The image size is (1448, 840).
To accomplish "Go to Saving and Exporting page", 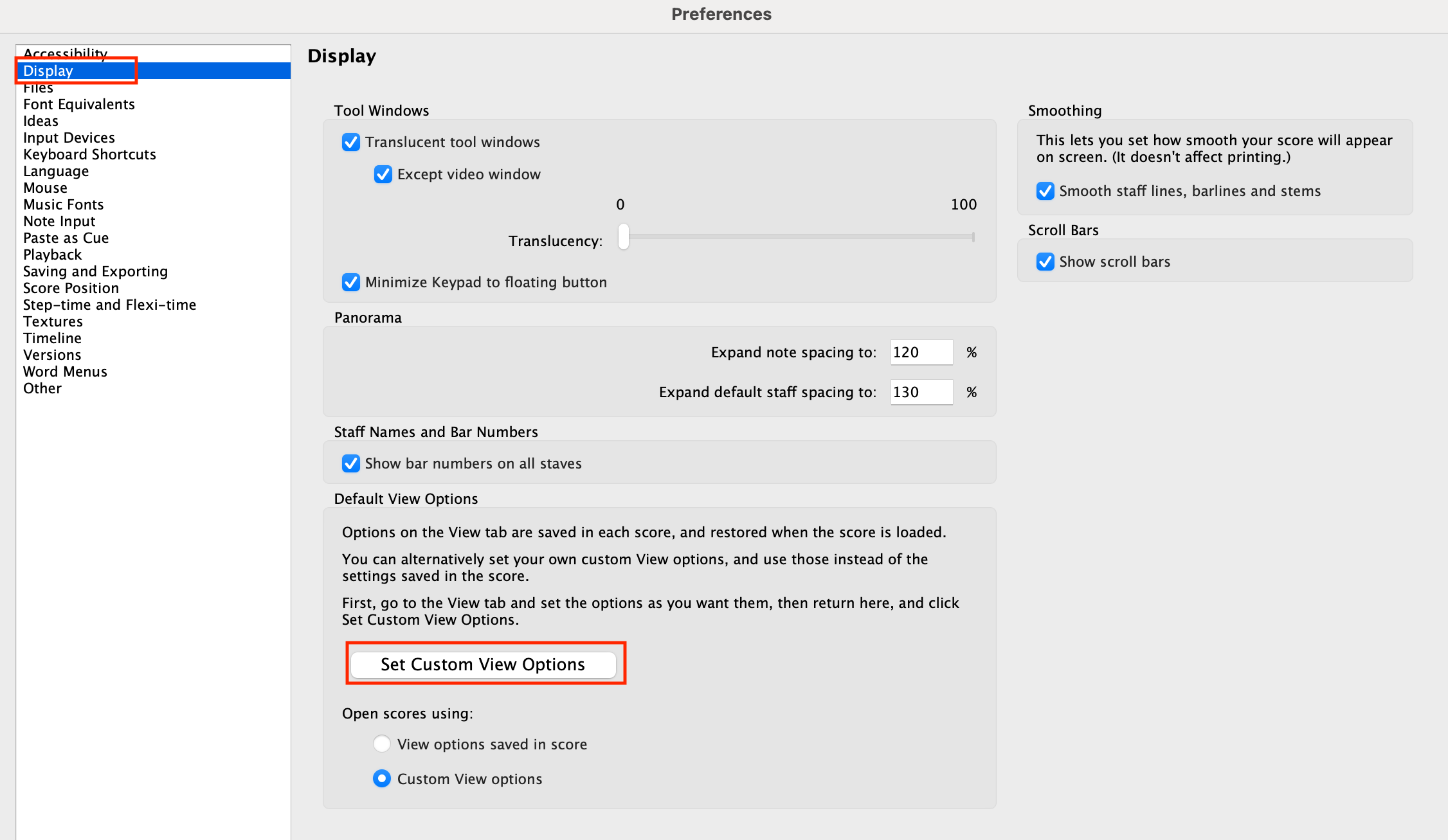I will [95, 271].
